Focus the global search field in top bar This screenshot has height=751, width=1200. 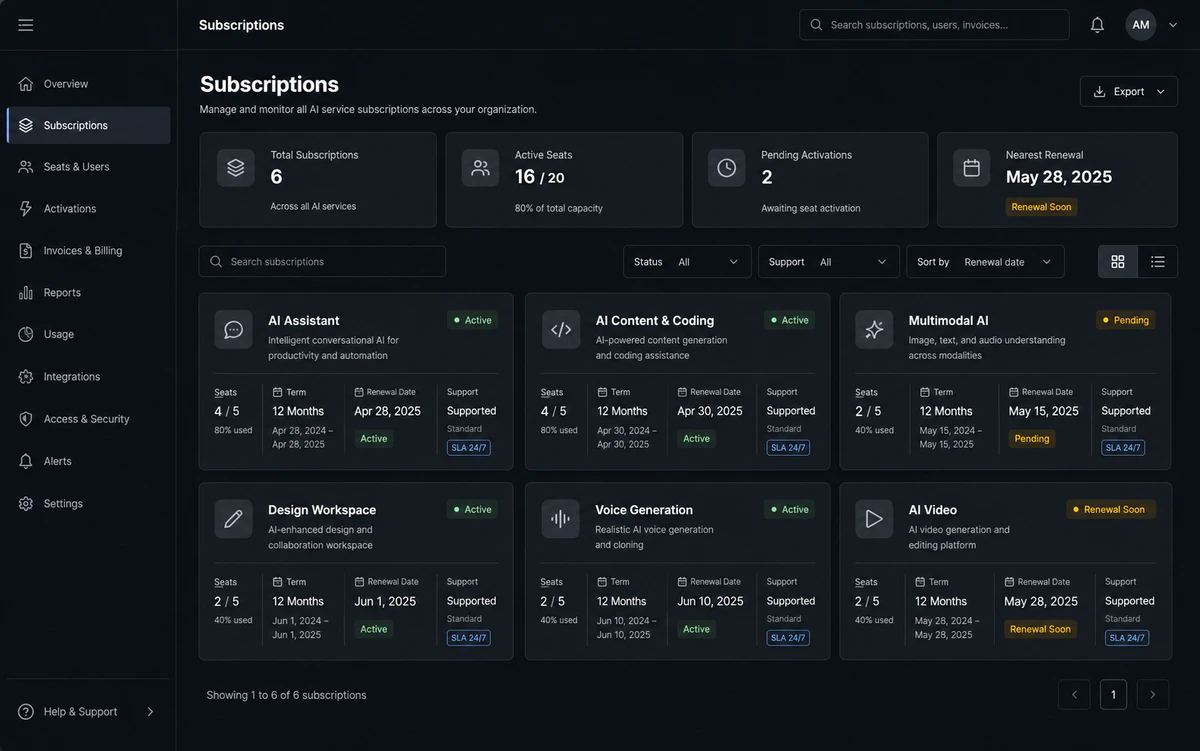pos(934,25)
